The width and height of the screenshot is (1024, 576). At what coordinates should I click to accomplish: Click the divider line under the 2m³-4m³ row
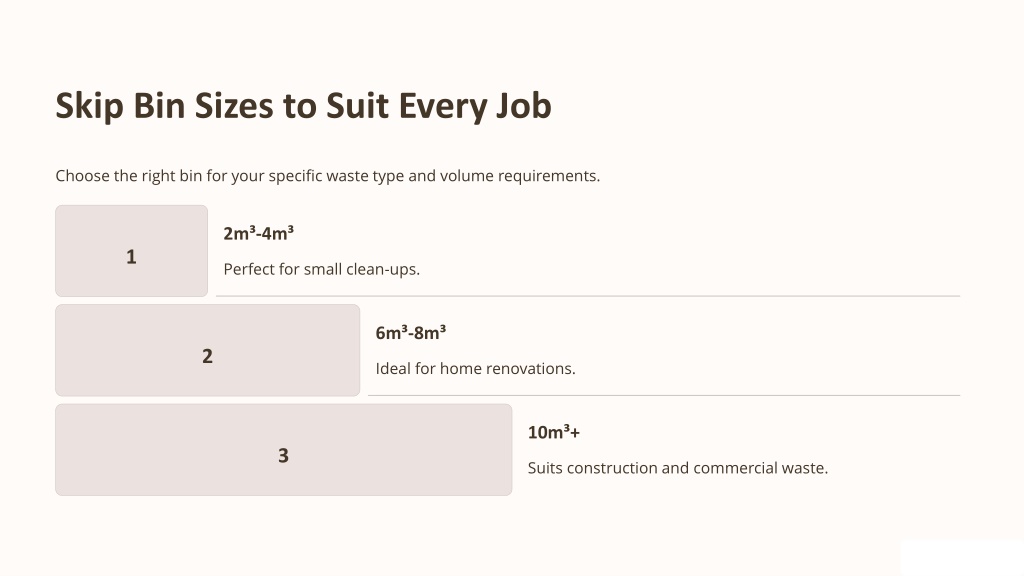tap(588, 296)
